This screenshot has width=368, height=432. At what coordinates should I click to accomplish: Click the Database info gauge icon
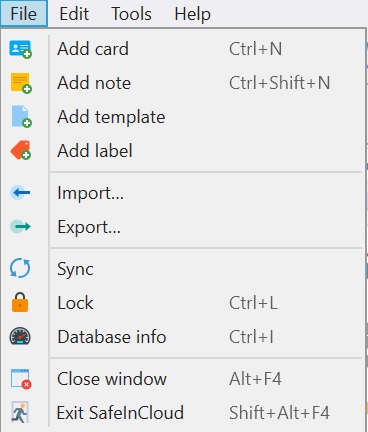(20, 336)
